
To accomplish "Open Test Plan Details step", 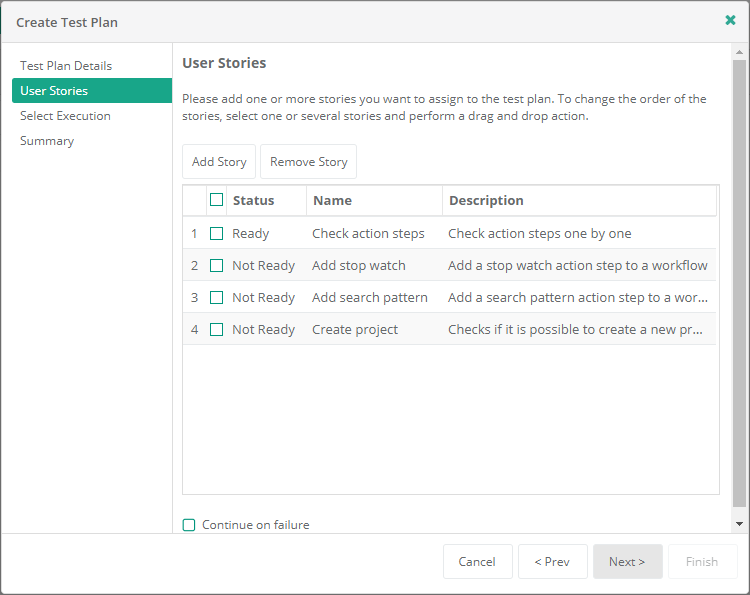I will [x=66, y=66].
